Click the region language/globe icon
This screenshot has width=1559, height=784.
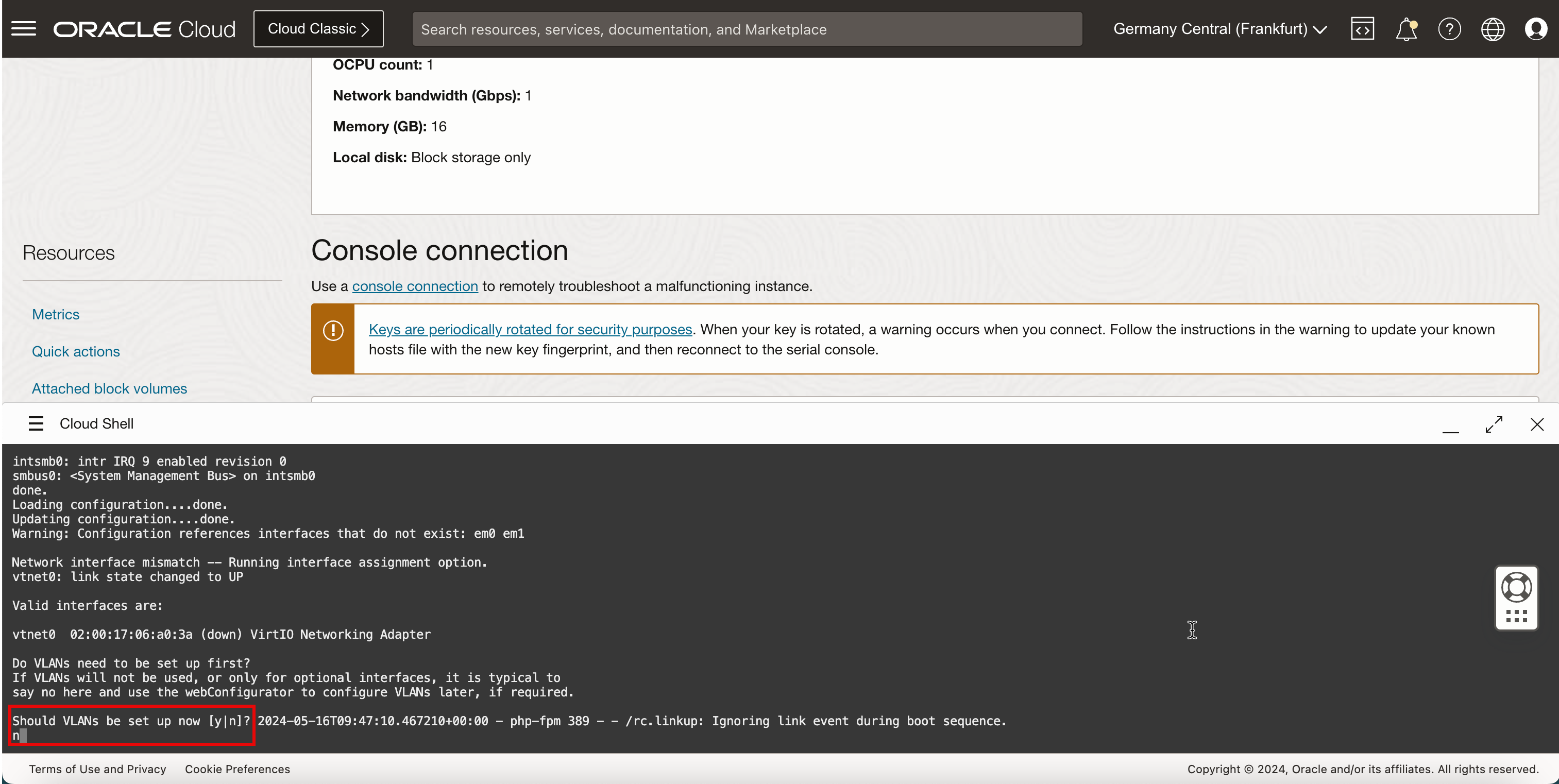click(x=1493, y=29)
